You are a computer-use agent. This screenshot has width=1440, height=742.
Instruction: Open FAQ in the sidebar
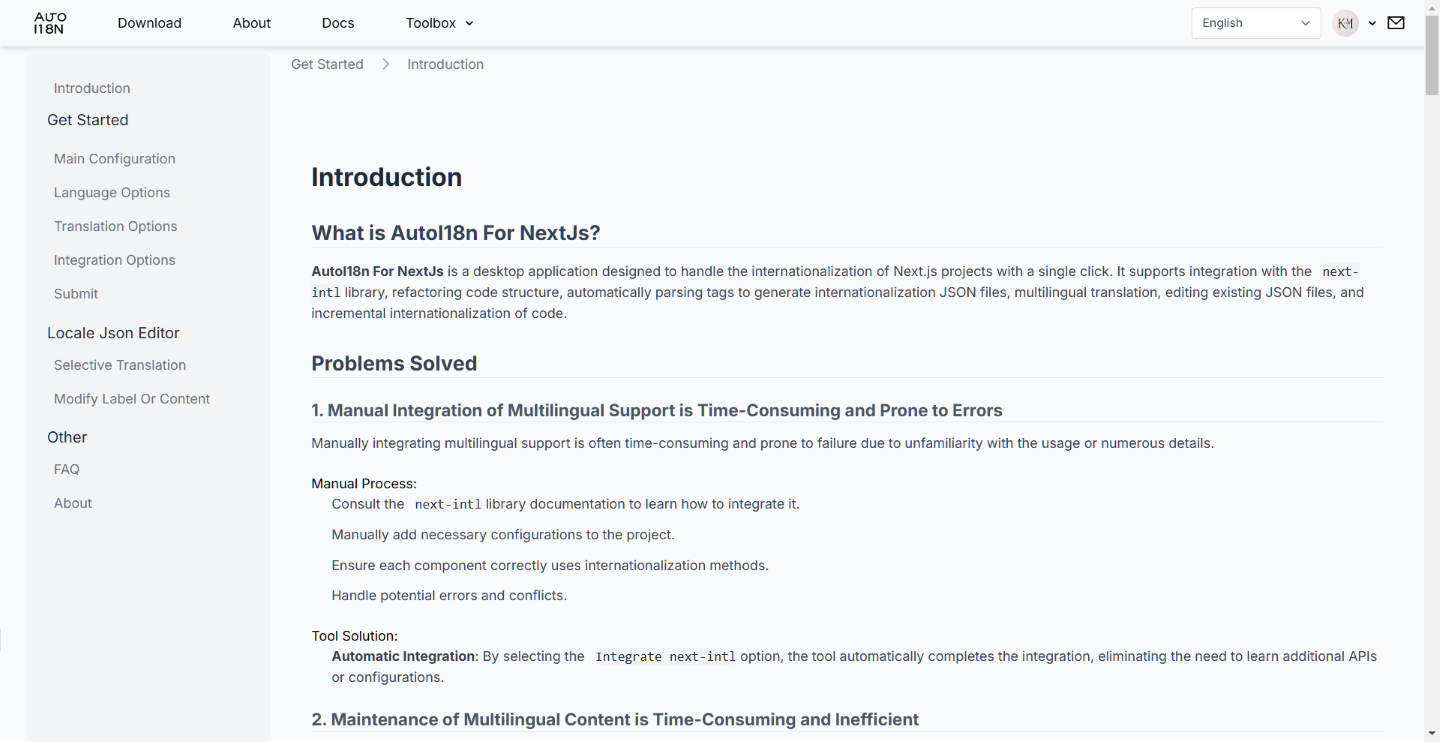pyautogui.click(x=67, y=469)
